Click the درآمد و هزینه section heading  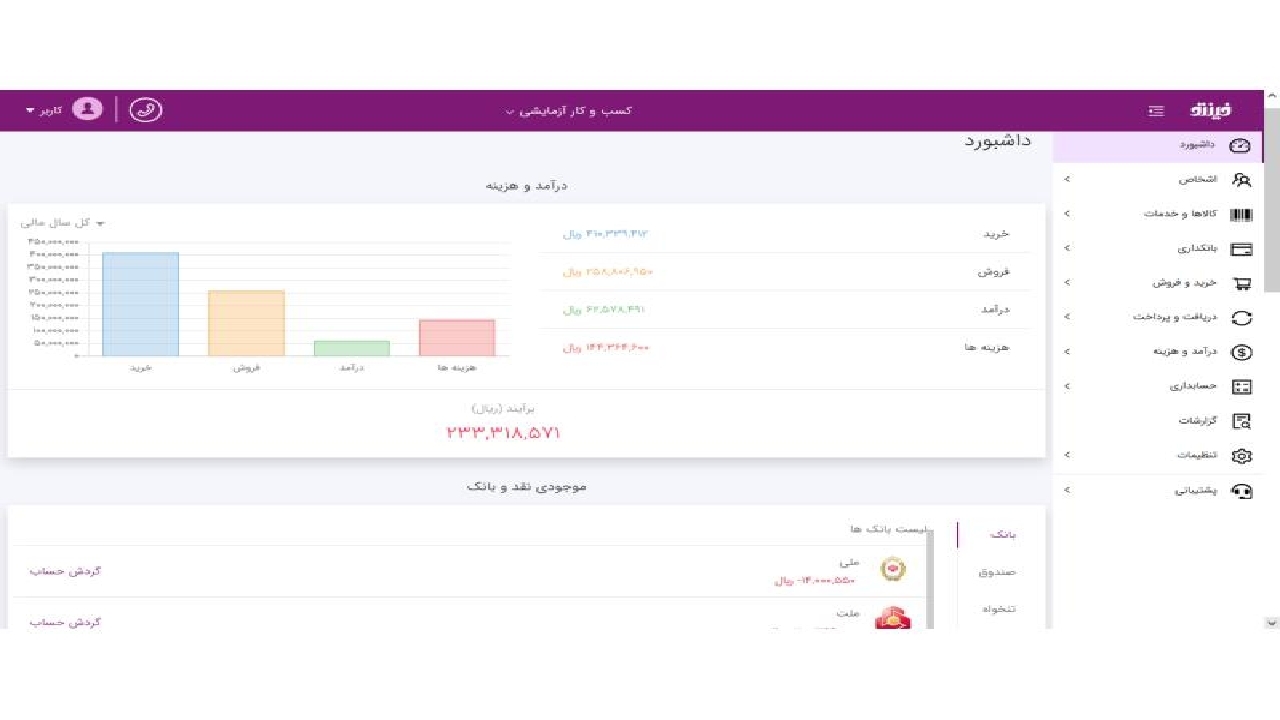pyautogui.click(x=527, y=186)
